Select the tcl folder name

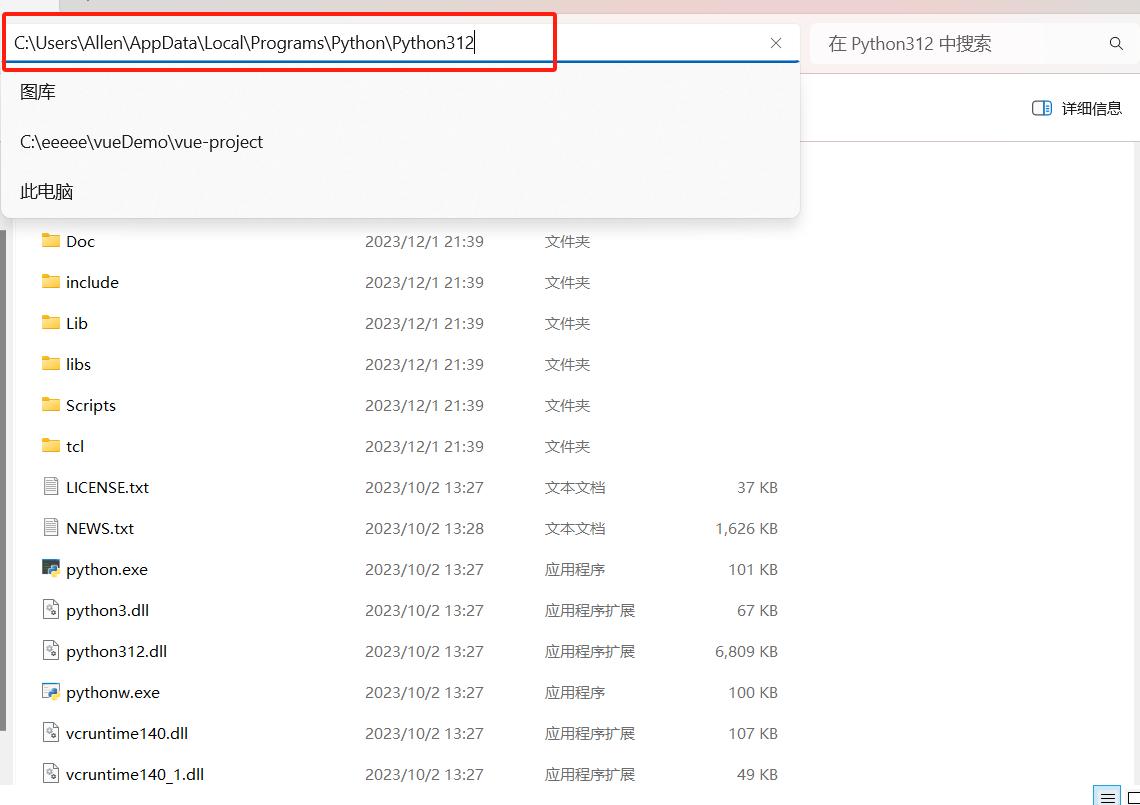[75, 446]
